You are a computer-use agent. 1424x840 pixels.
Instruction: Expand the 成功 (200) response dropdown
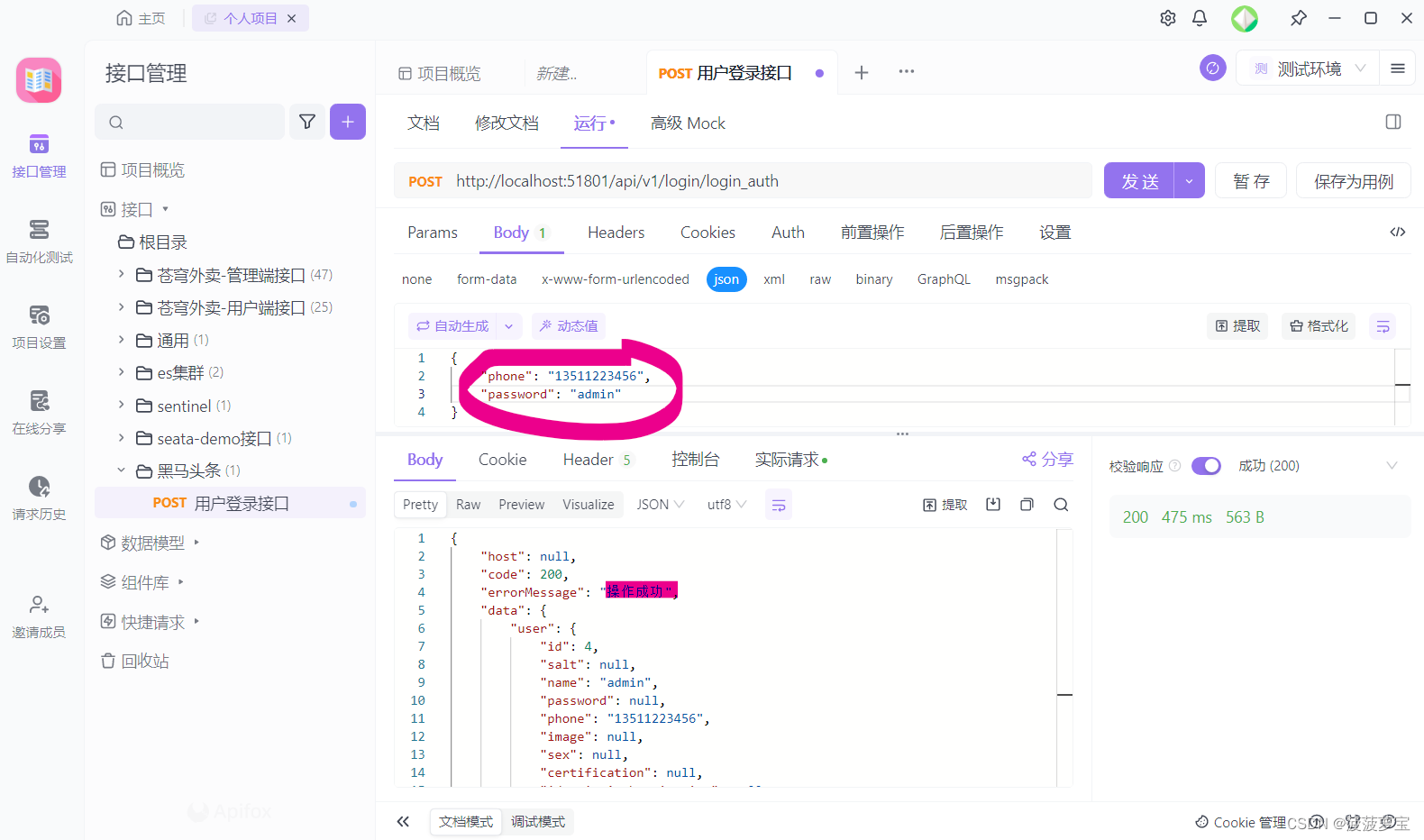(1392, 466)
